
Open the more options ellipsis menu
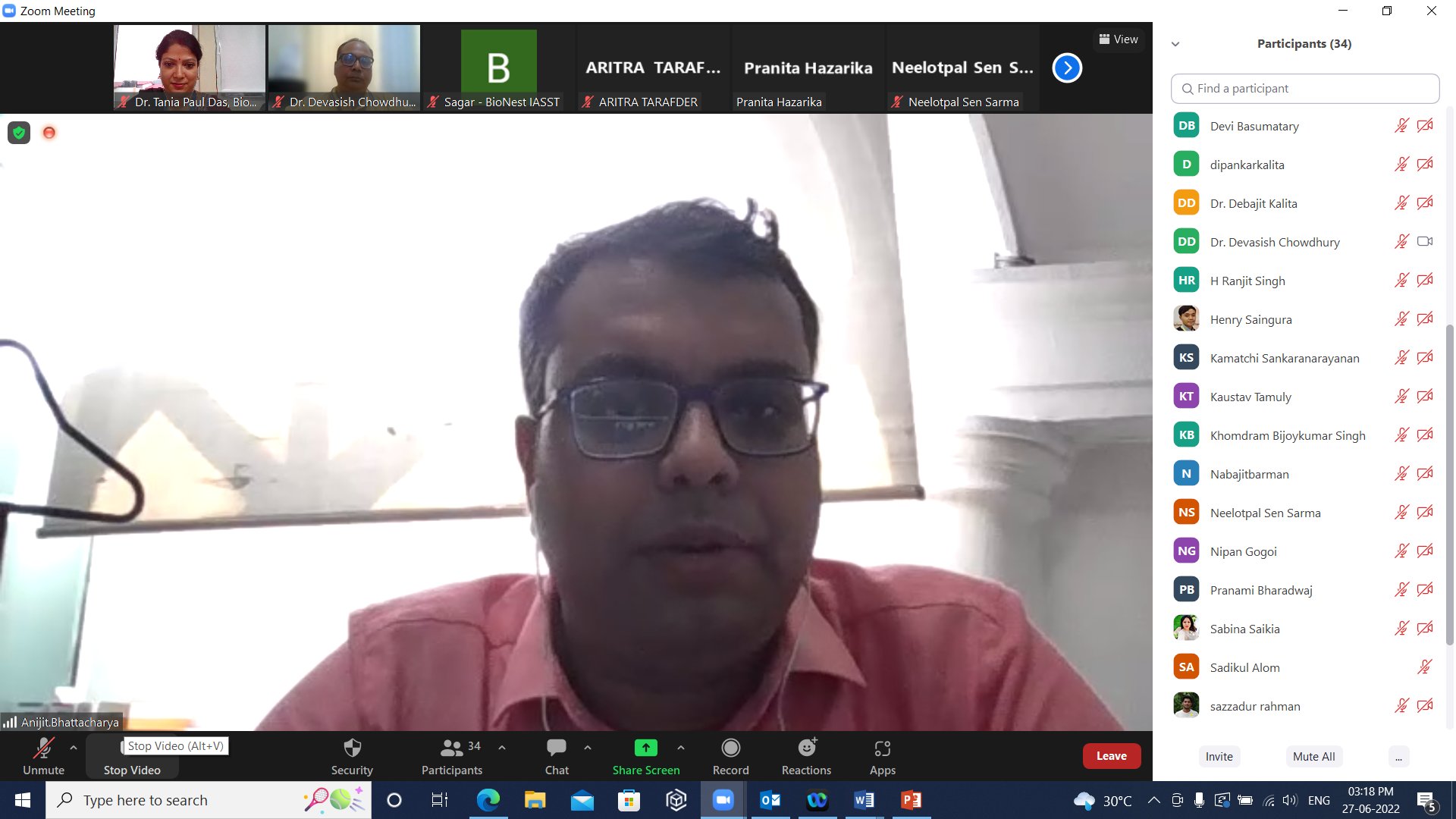pos(1398,757)
